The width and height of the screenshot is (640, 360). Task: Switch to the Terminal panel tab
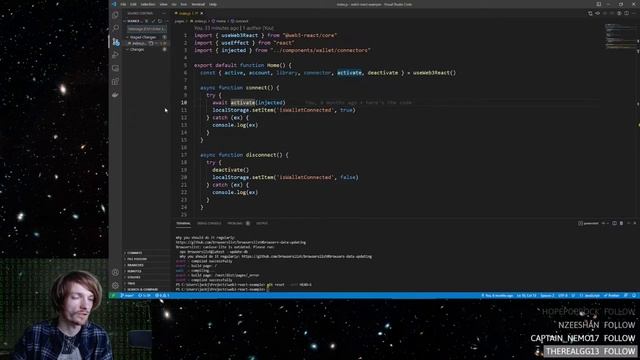pos(183,223)
